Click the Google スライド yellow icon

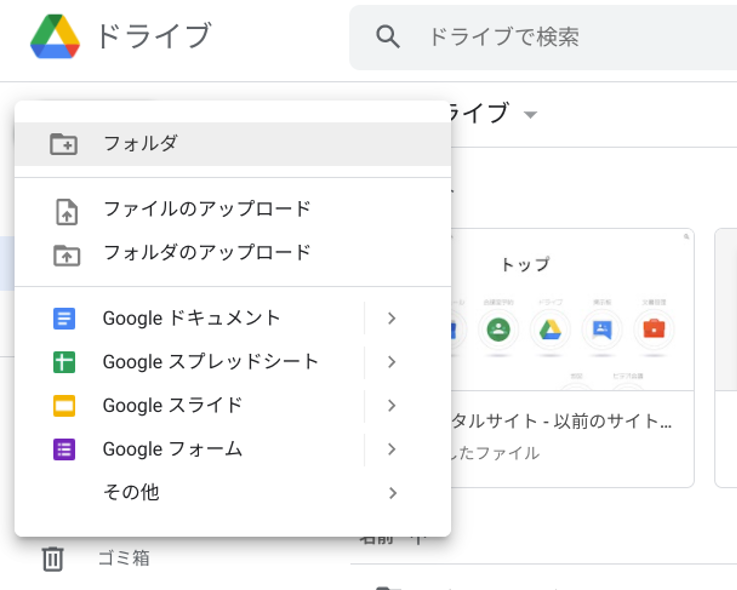click(64, 406)
